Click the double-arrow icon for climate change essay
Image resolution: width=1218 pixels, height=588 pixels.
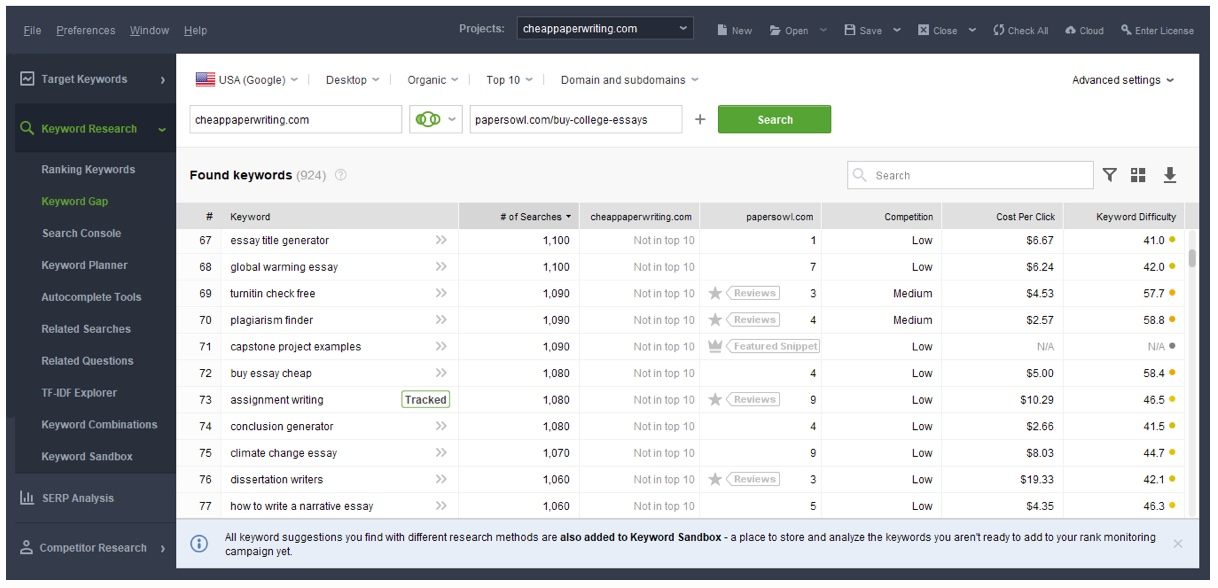[x=441, y=453]
